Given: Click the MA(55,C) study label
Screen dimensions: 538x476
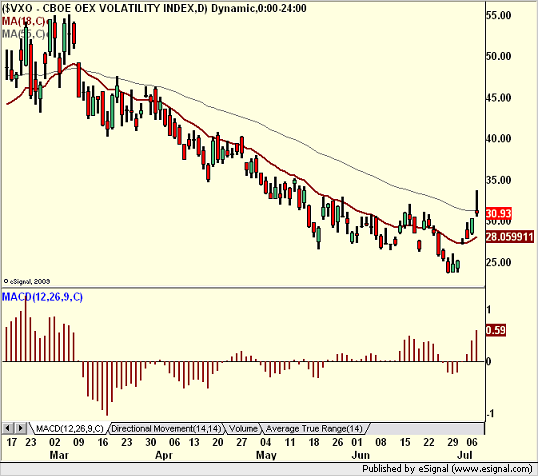Looking at the screenshot, I should (x=23, y=34).
